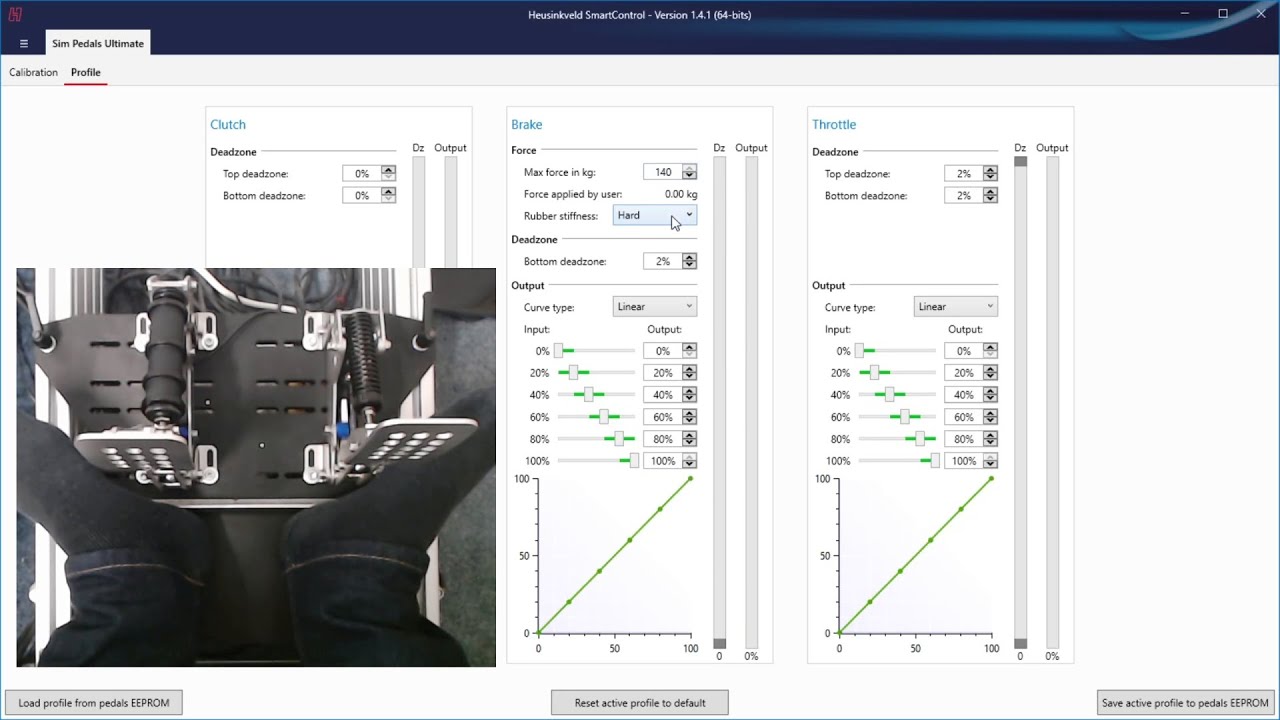Click the Brake 80% output value field
Image resolution: width=1280 pixels, height=720 pixels.
coord(662,439)
